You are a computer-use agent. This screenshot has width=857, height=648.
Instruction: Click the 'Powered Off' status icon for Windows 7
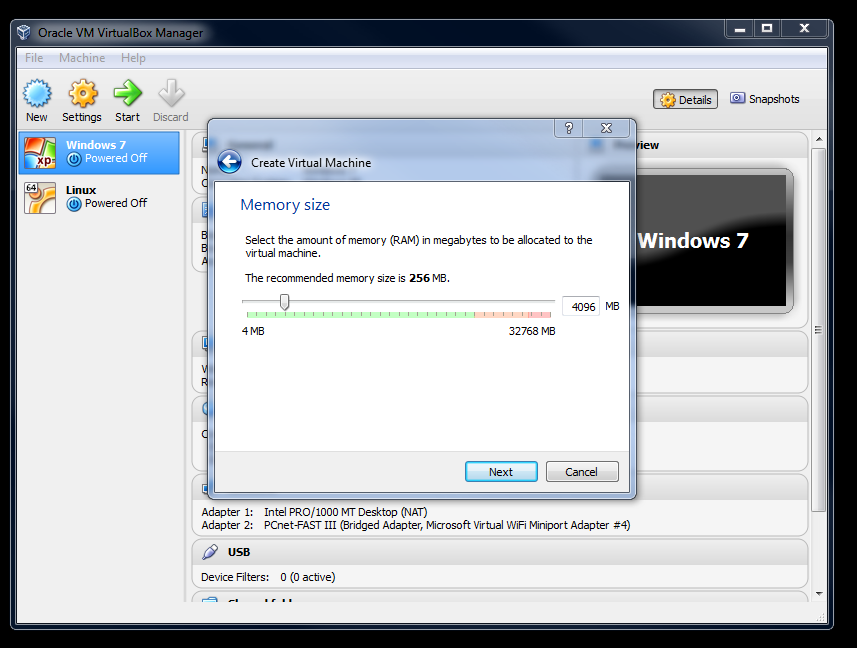coord(74,159)
